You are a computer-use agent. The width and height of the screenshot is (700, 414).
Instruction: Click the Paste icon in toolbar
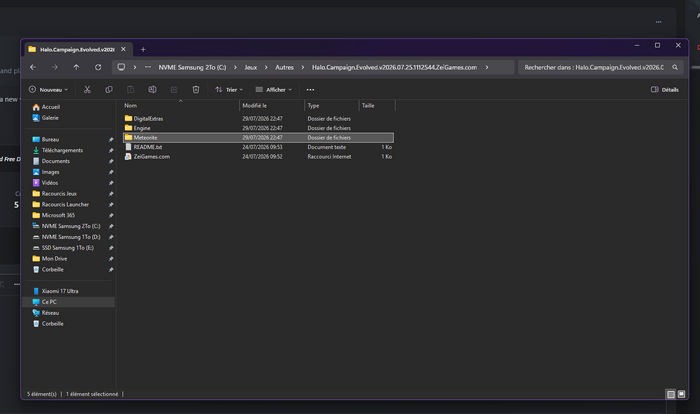[130, 90]
